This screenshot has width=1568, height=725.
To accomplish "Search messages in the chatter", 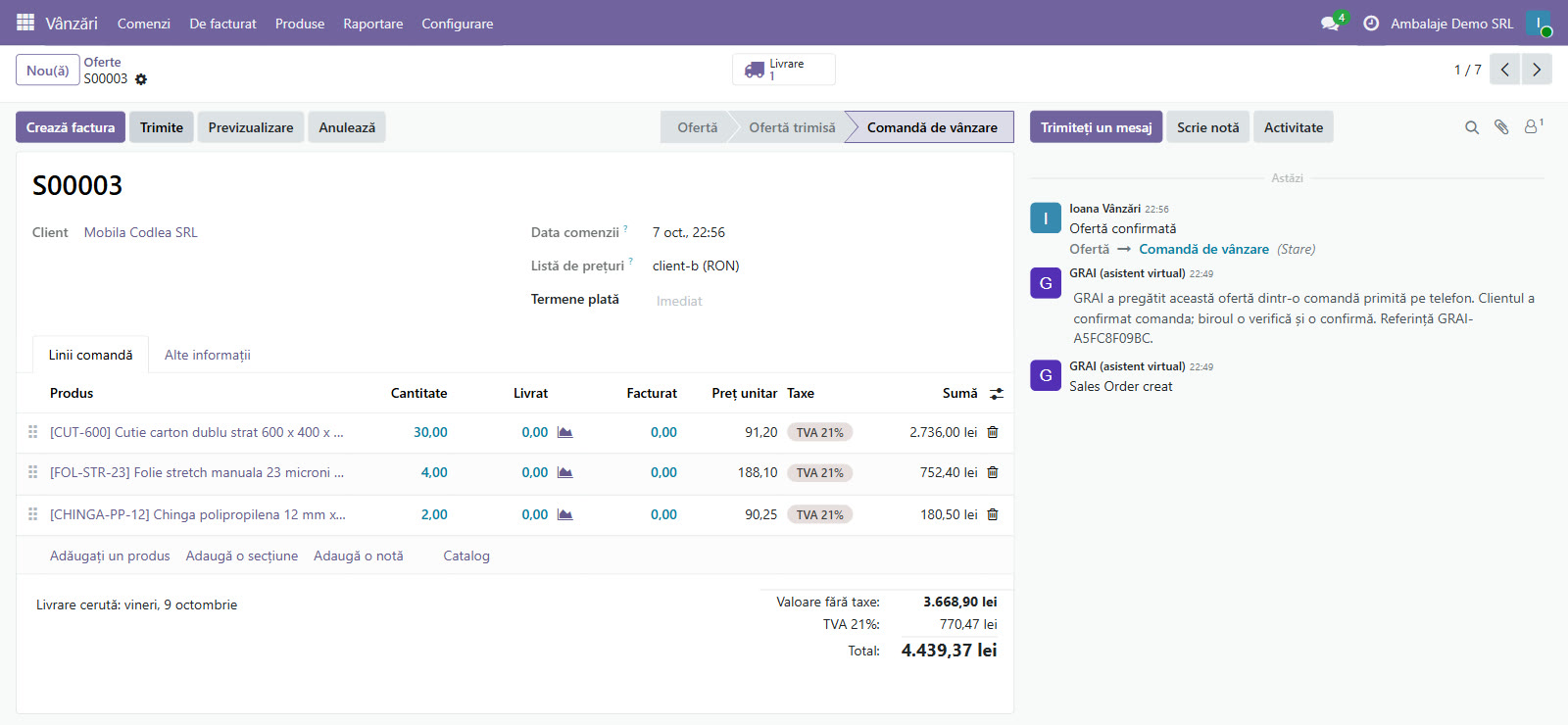I will point(1472,127).
